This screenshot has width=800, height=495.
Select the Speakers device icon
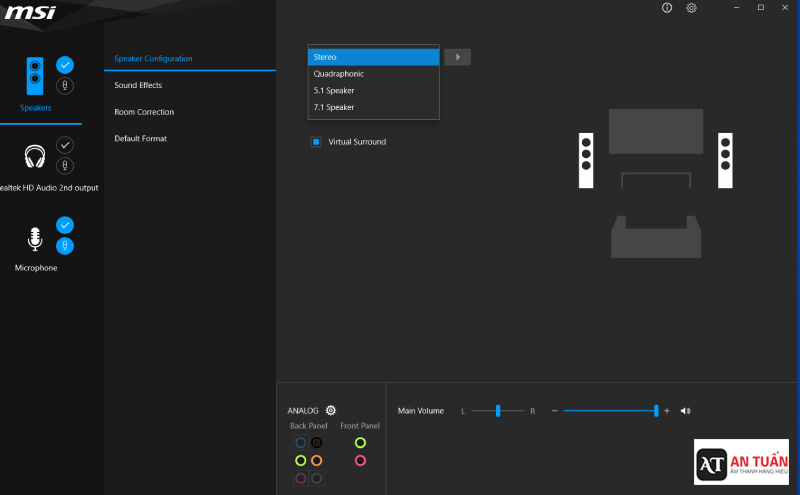[35, 76]
